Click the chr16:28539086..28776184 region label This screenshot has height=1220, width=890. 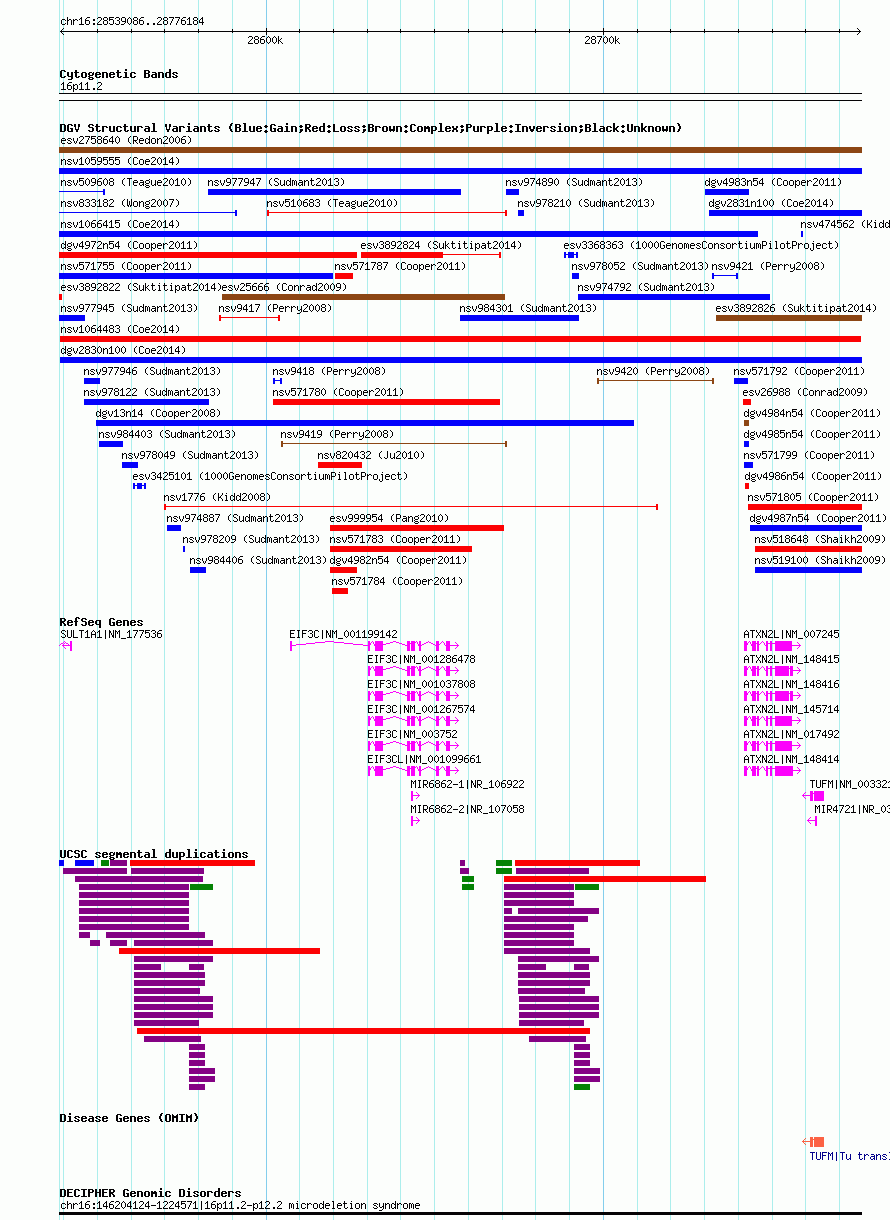coord(132,20)
